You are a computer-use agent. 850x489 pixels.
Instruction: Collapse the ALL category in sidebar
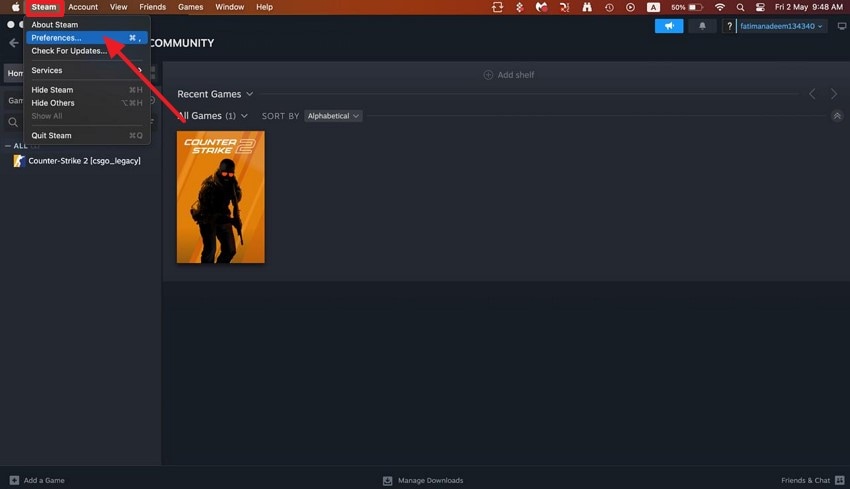pos(8,146)
